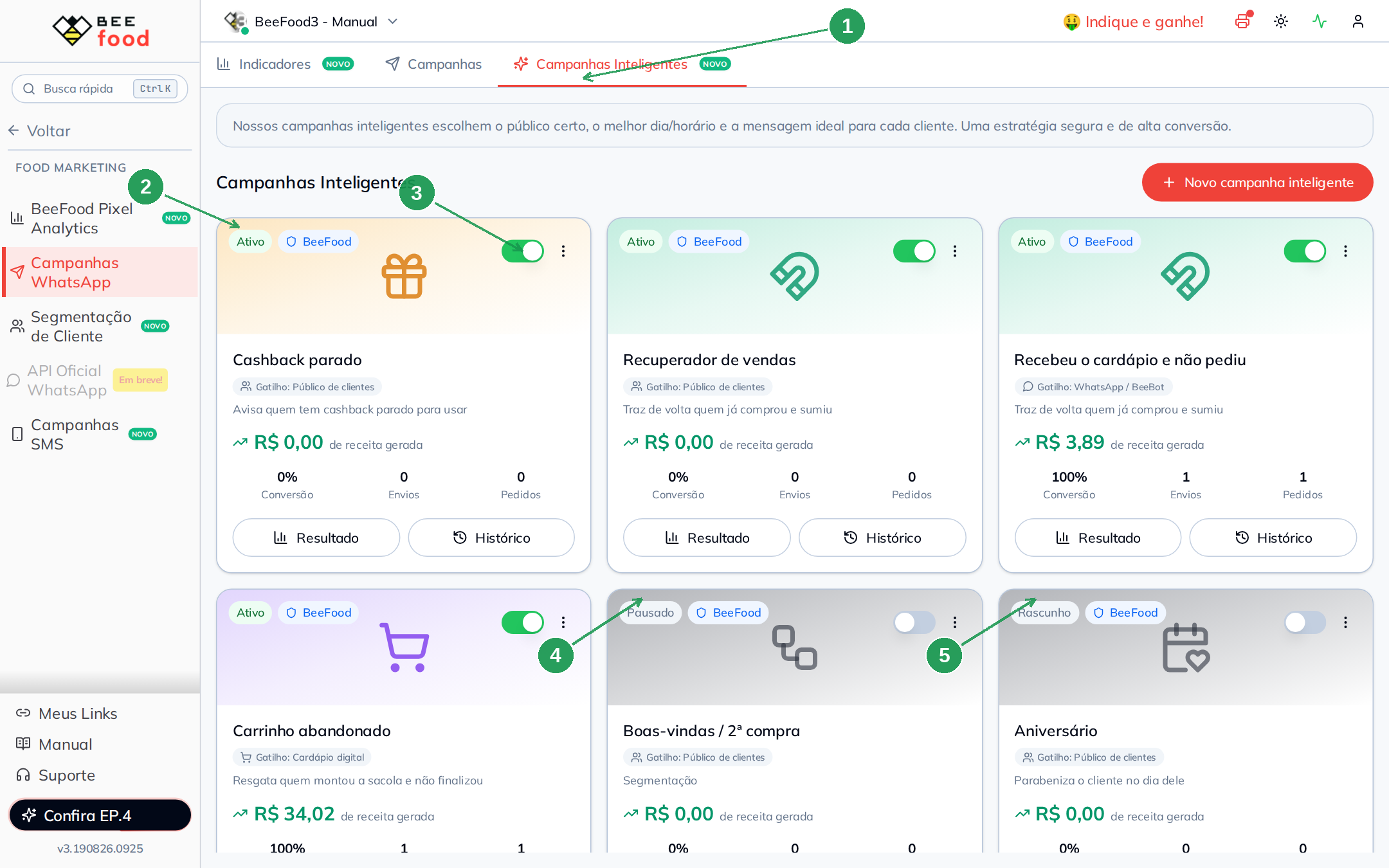Open the Boas-vindas / 2ª compra three-dot menu

pos(955,622)
